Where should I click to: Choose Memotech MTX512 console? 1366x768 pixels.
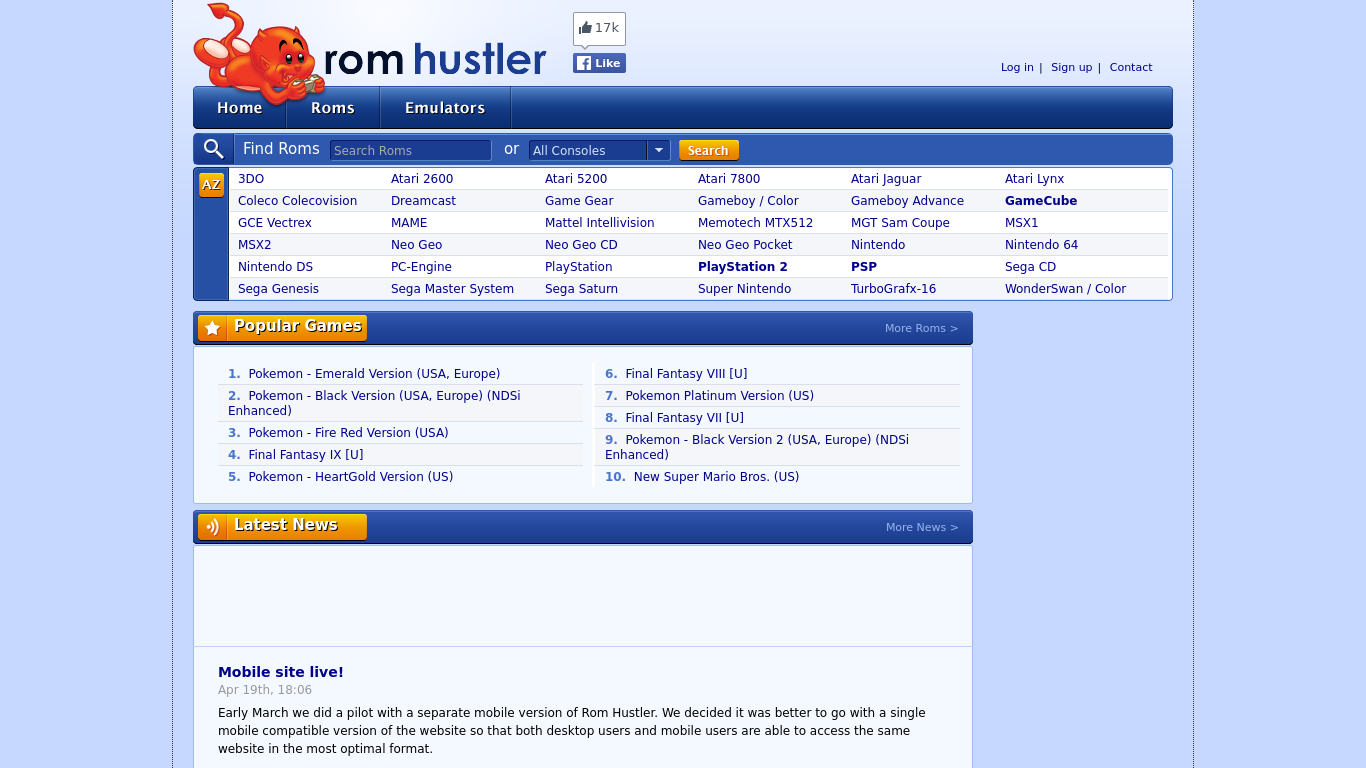(x=755, y=223)
